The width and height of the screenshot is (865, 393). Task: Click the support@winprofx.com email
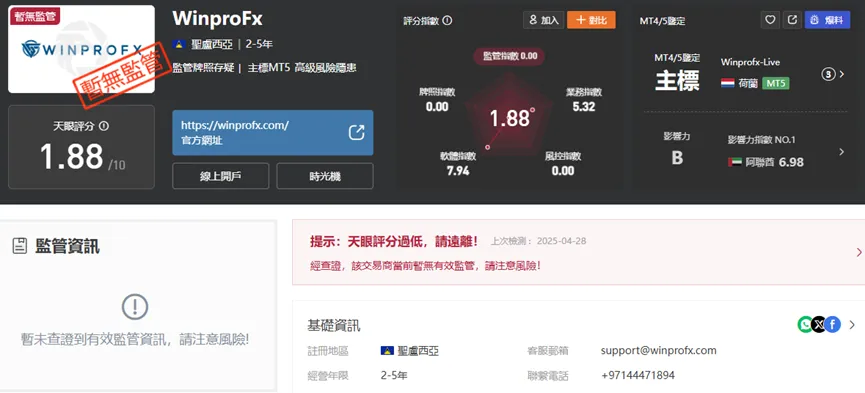[x=659, y=350]
